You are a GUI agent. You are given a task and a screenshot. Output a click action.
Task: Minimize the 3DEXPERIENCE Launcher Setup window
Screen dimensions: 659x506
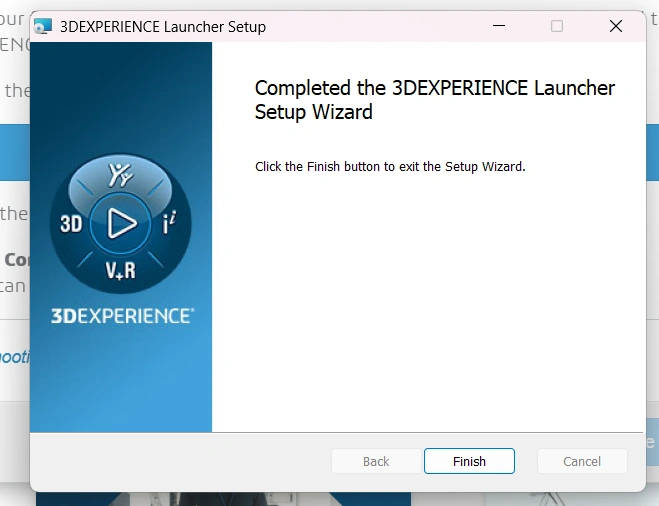pyautogui.click(x=499, y=26)
